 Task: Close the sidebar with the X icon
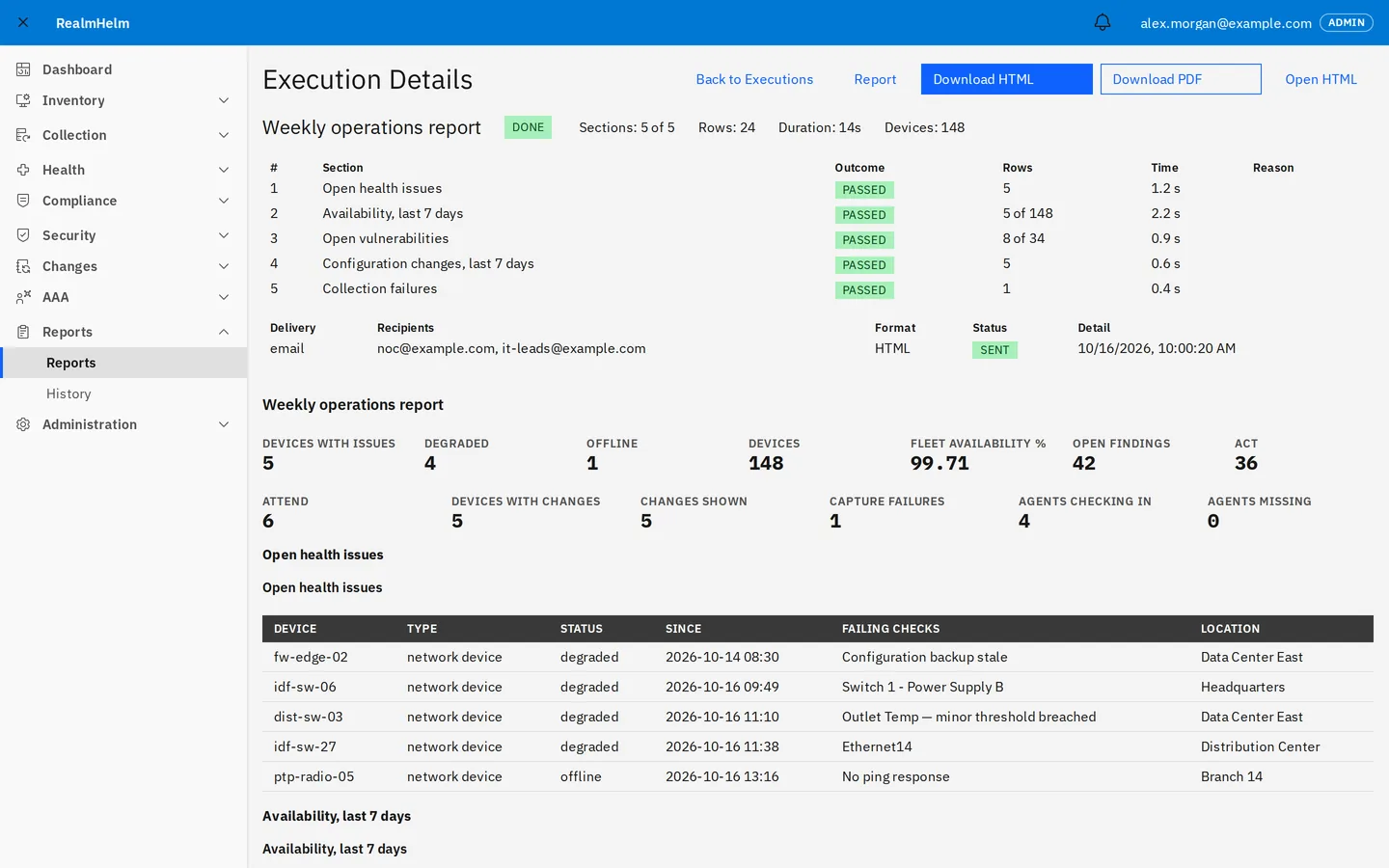pyautogui.click(x=23, y=22)
